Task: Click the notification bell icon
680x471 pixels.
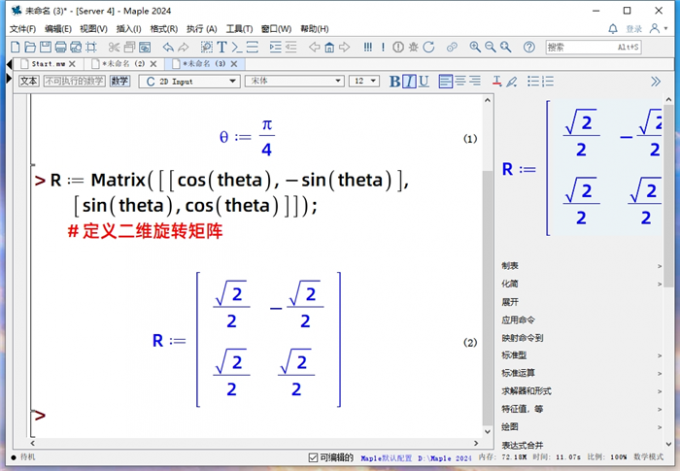Action: point(613,29)
